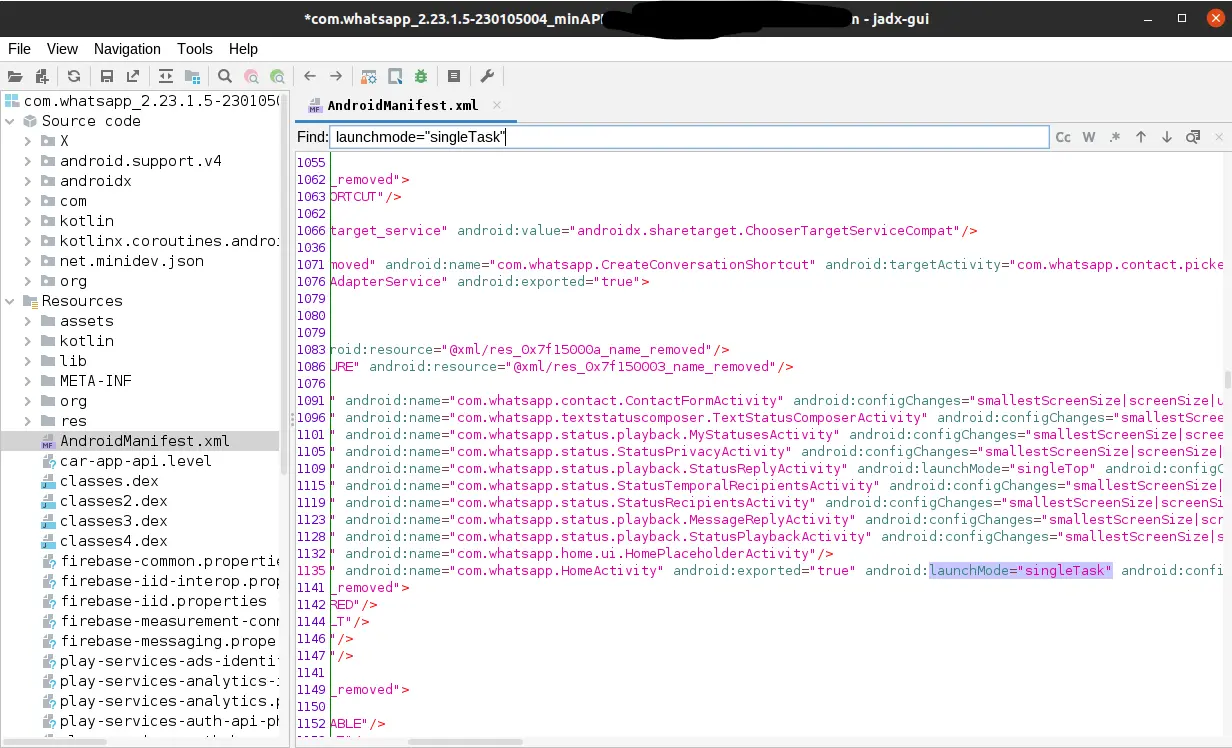
Task: Expand the X package folder
Action: 28,141
